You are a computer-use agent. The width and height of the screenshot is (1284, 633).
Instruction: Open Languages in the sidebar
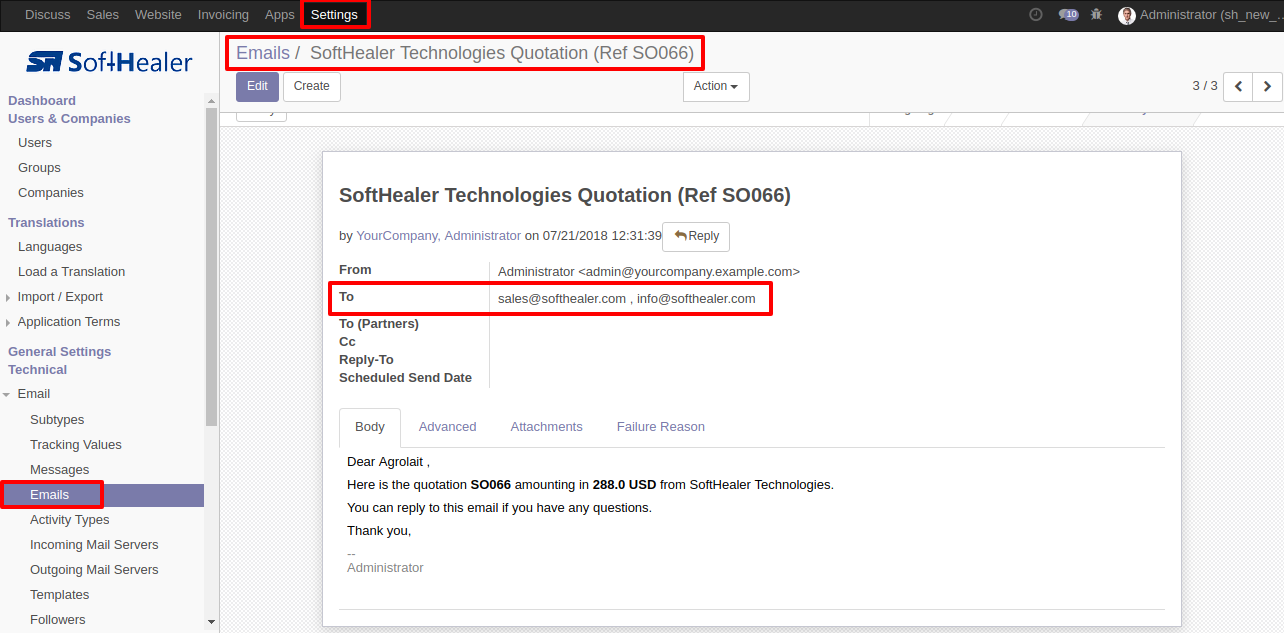50,247
